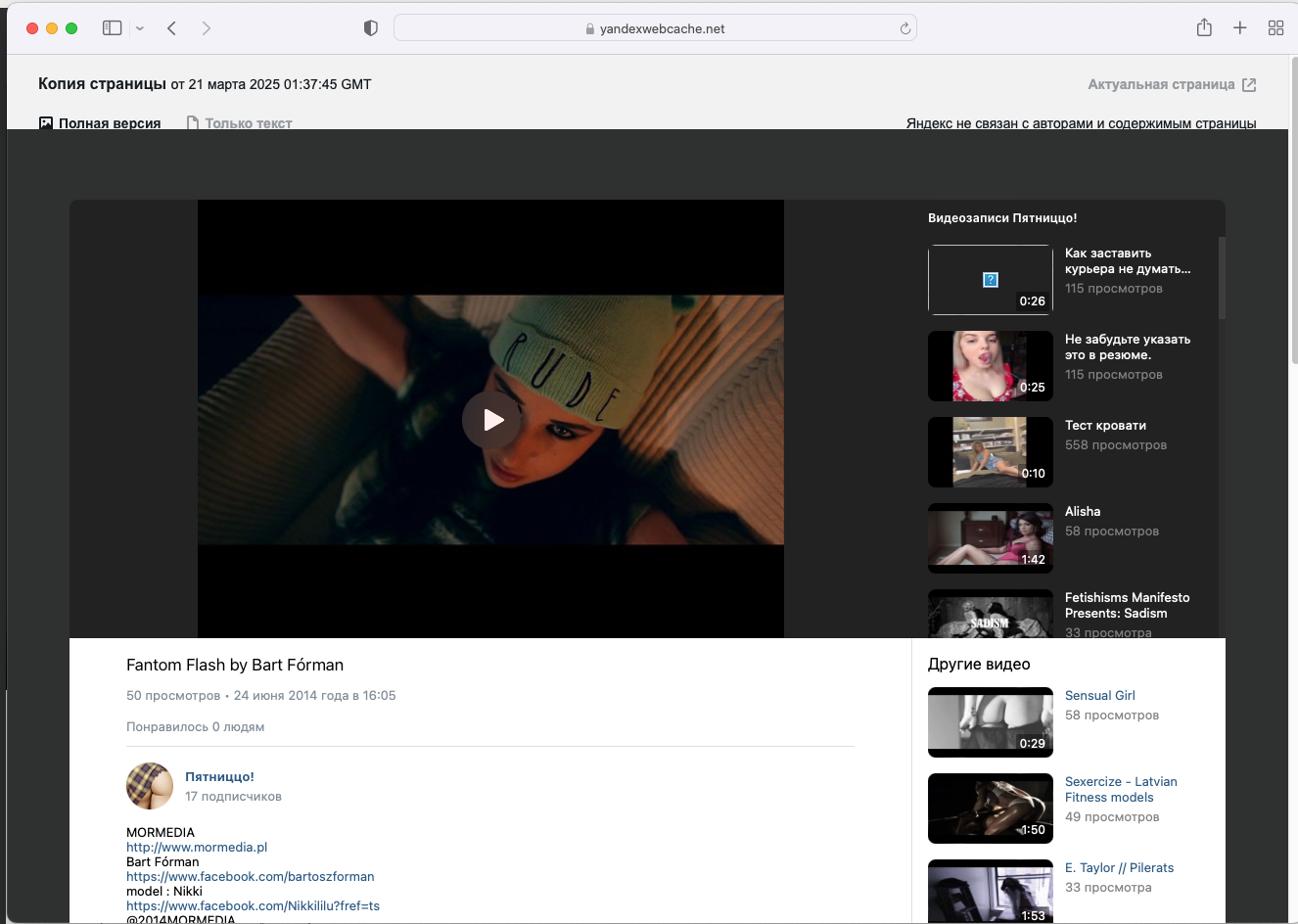Open the Share icon in toolbar
The height and width of the screenshot is (924, 1298).
coord(1204,27)
